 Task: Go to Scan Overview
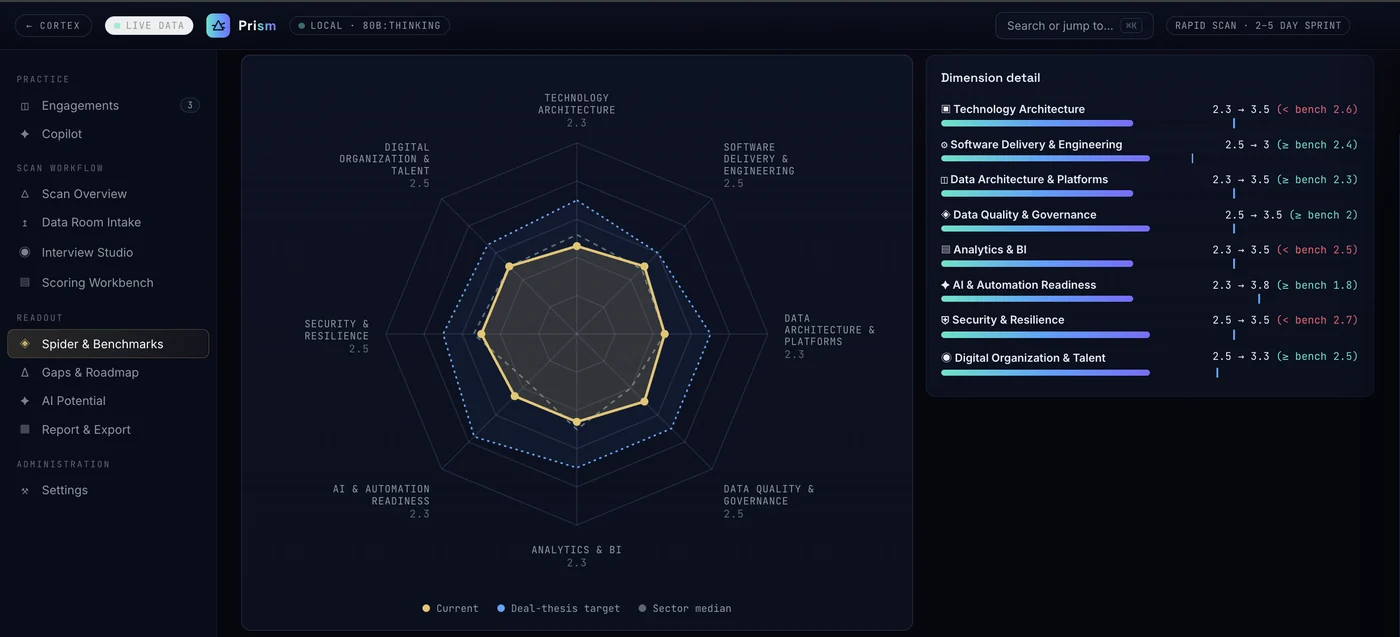point(108,194)
